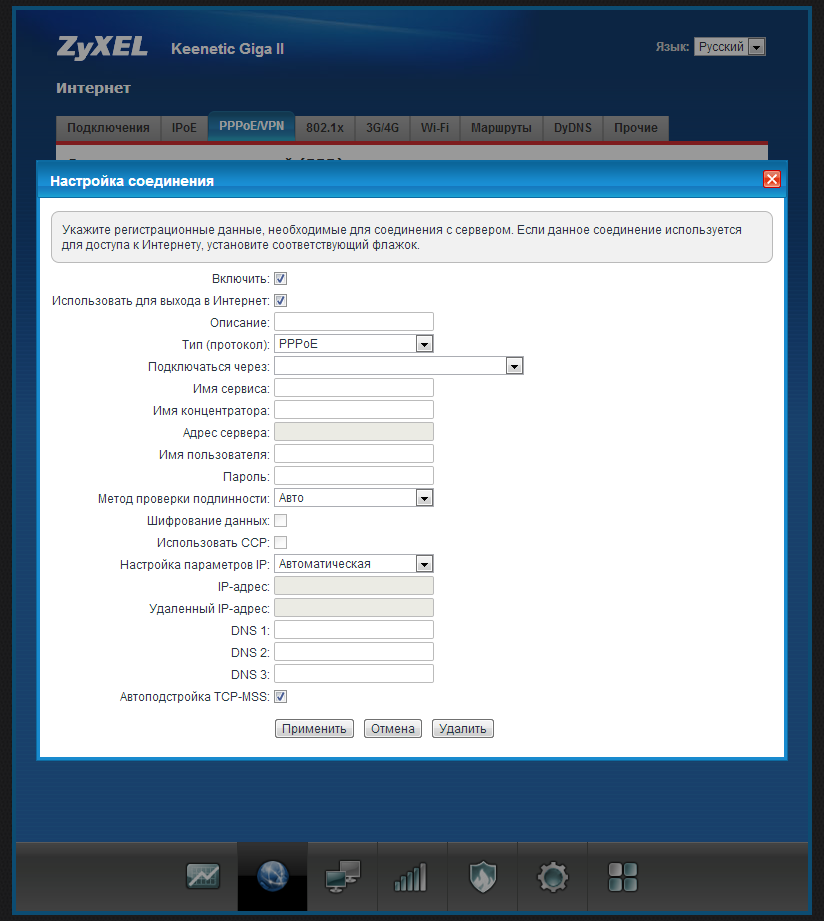The width and height of the screenshot is (824, 921).
Task: Click the Имя концентратора input field
Action: pyautogui.click(x=354, y=410)
